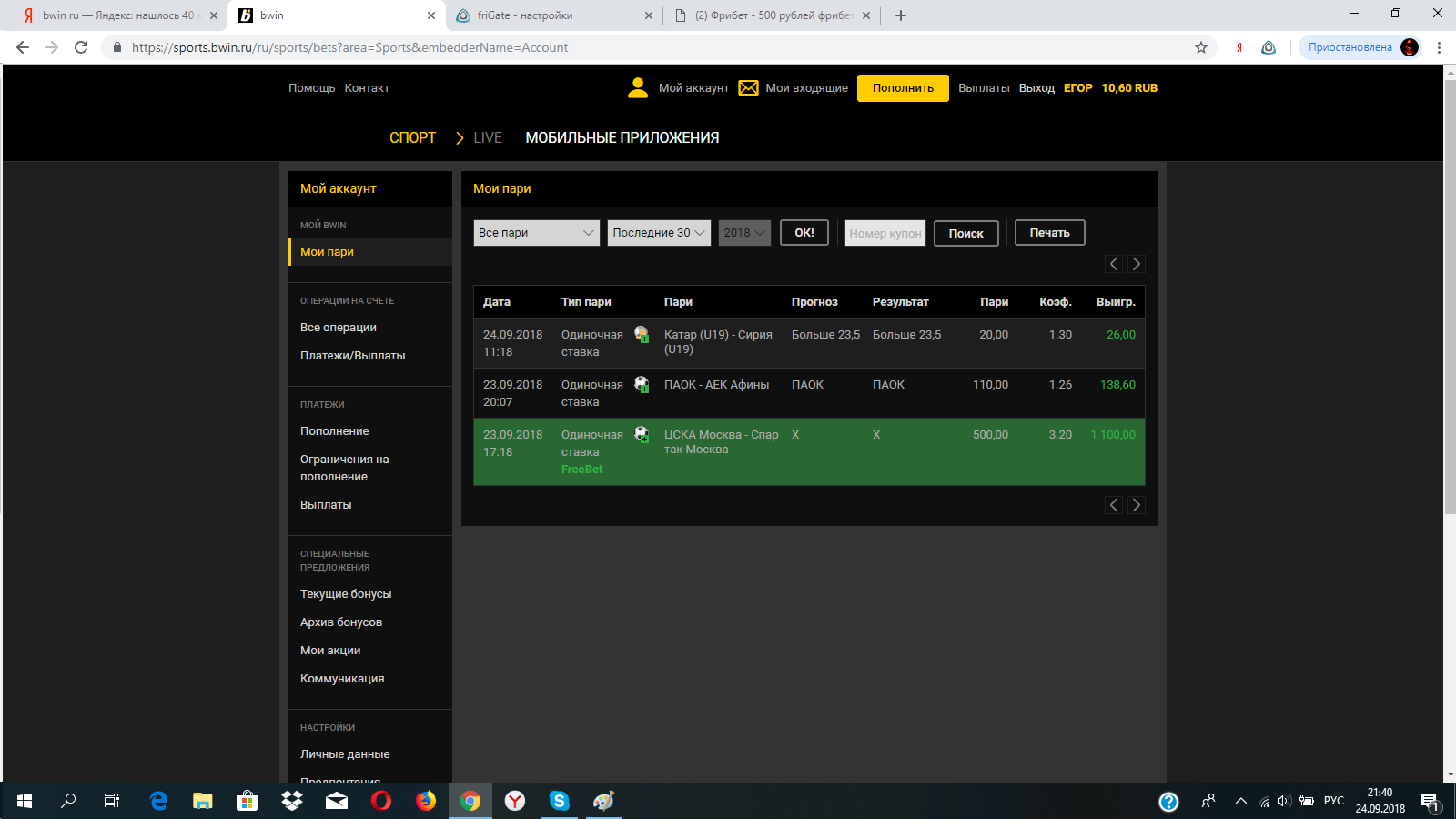Click the browser back arrow
1456x819 pixels.
(23, 47)
